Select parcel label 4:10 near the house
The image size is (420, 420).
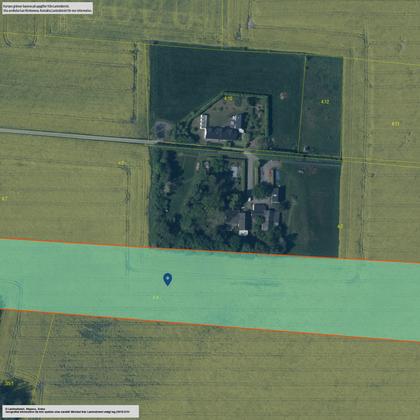[x=228, y=98]
